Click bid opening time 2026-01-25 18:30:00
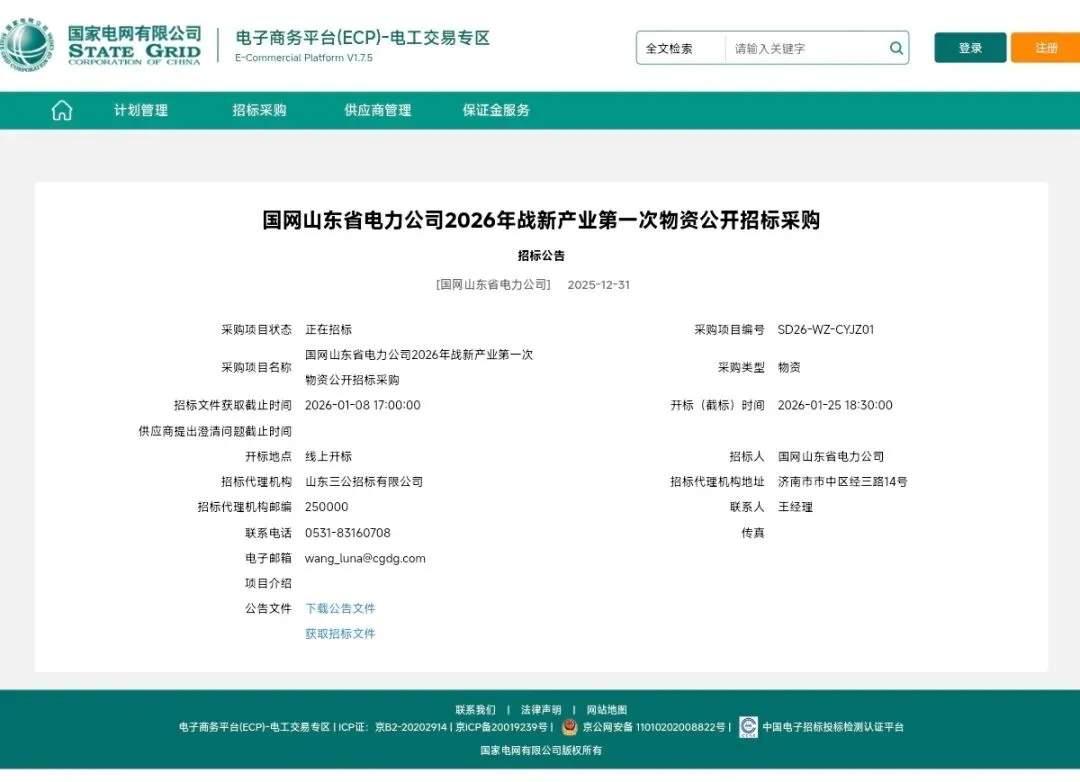 835,405
